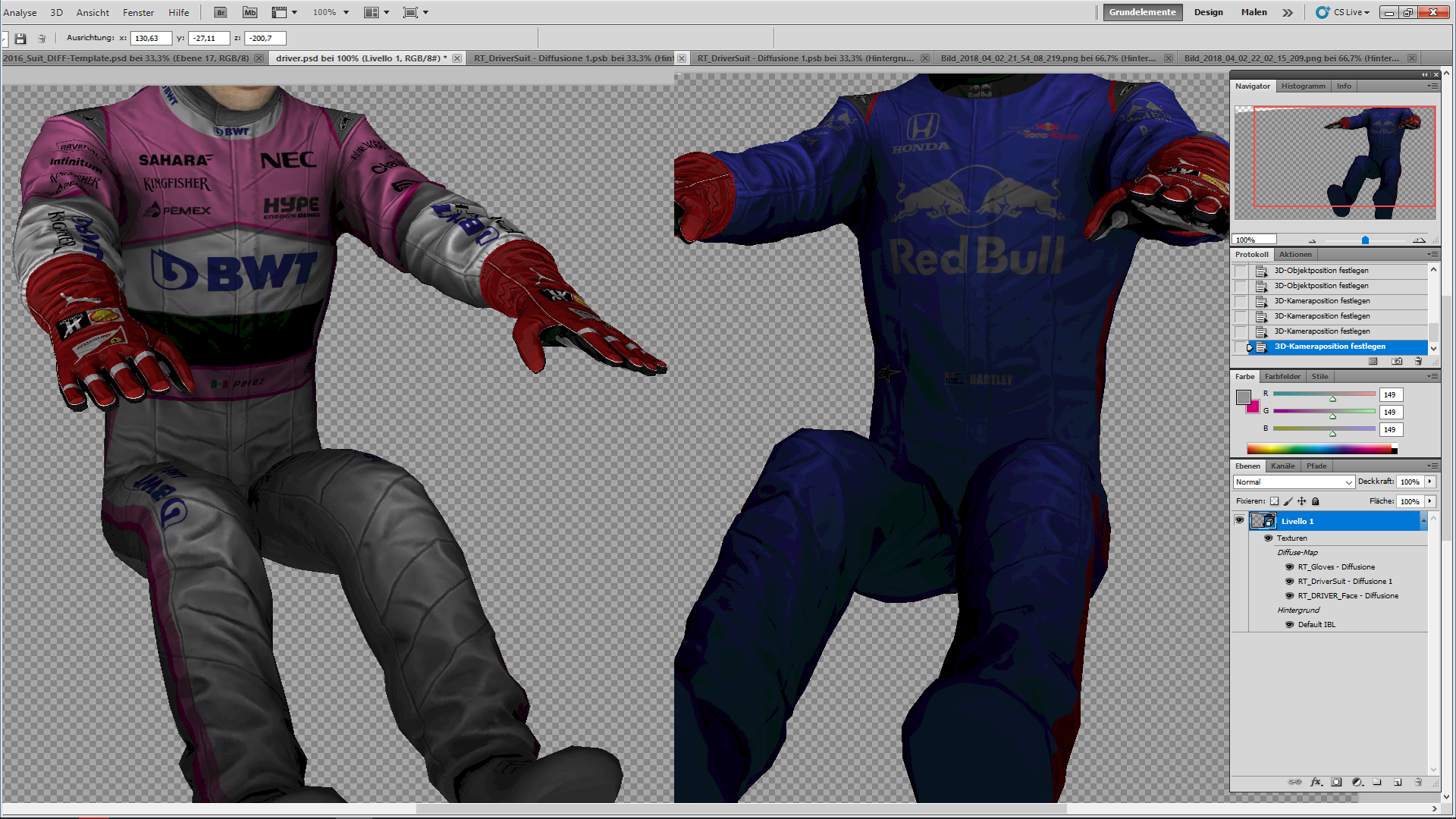Click the navigator zoom slider handle
The image size is (1456, 819).
1365,240
